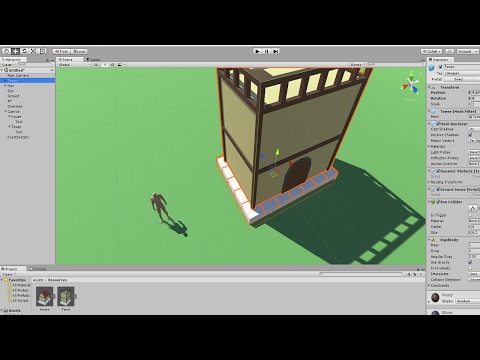Select the Rect tool in toolbar
Viewport: 480px width, 360px height.
tap(42, 51)
